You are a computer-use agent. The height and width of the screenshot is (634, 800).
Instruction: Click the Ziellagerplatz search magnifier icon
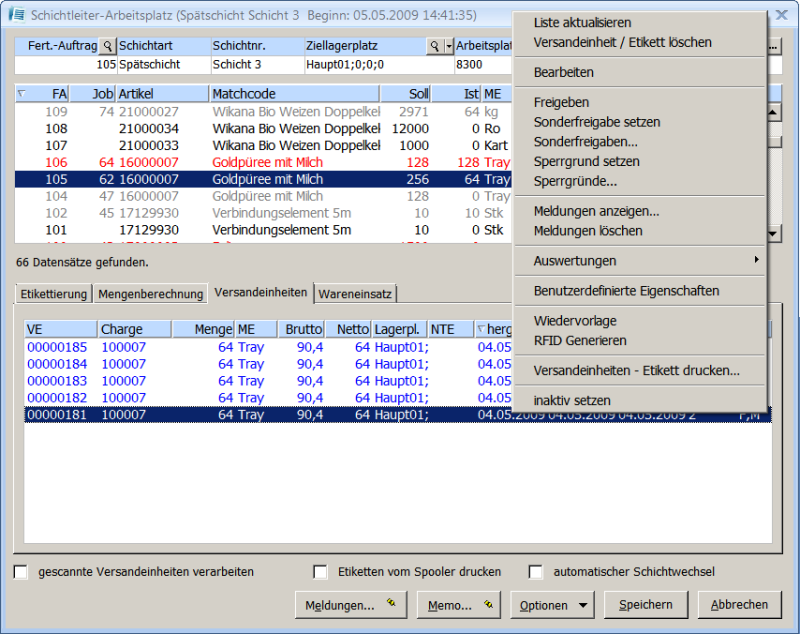pyautogui.click(x=434, y=46)
